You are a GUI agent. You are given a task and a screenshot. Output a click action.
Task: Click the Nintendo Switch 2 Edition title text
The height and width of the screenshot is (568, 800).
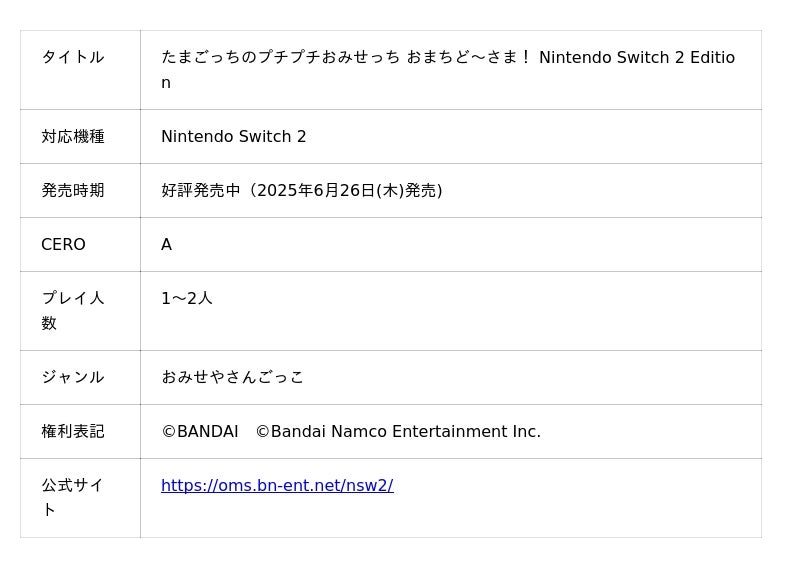point(636,58)
